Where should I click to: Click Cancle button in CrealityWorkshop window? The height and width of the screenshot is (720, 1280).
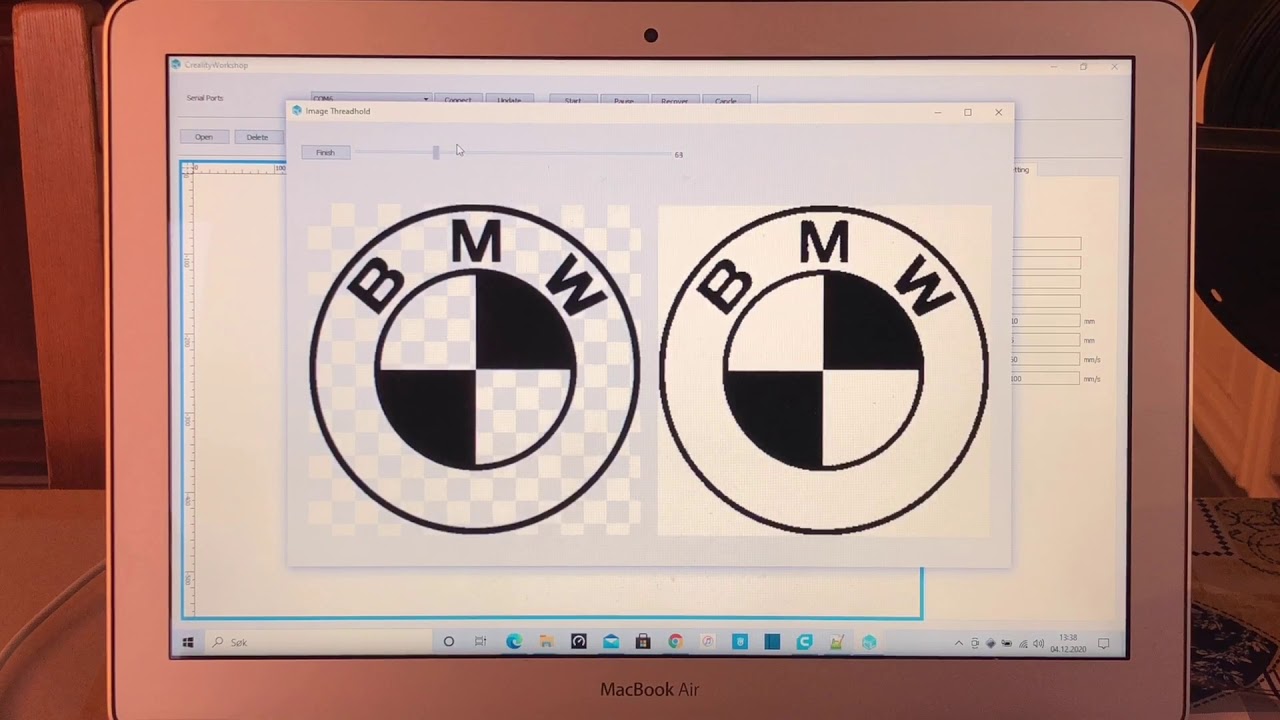tap(726, 100)
